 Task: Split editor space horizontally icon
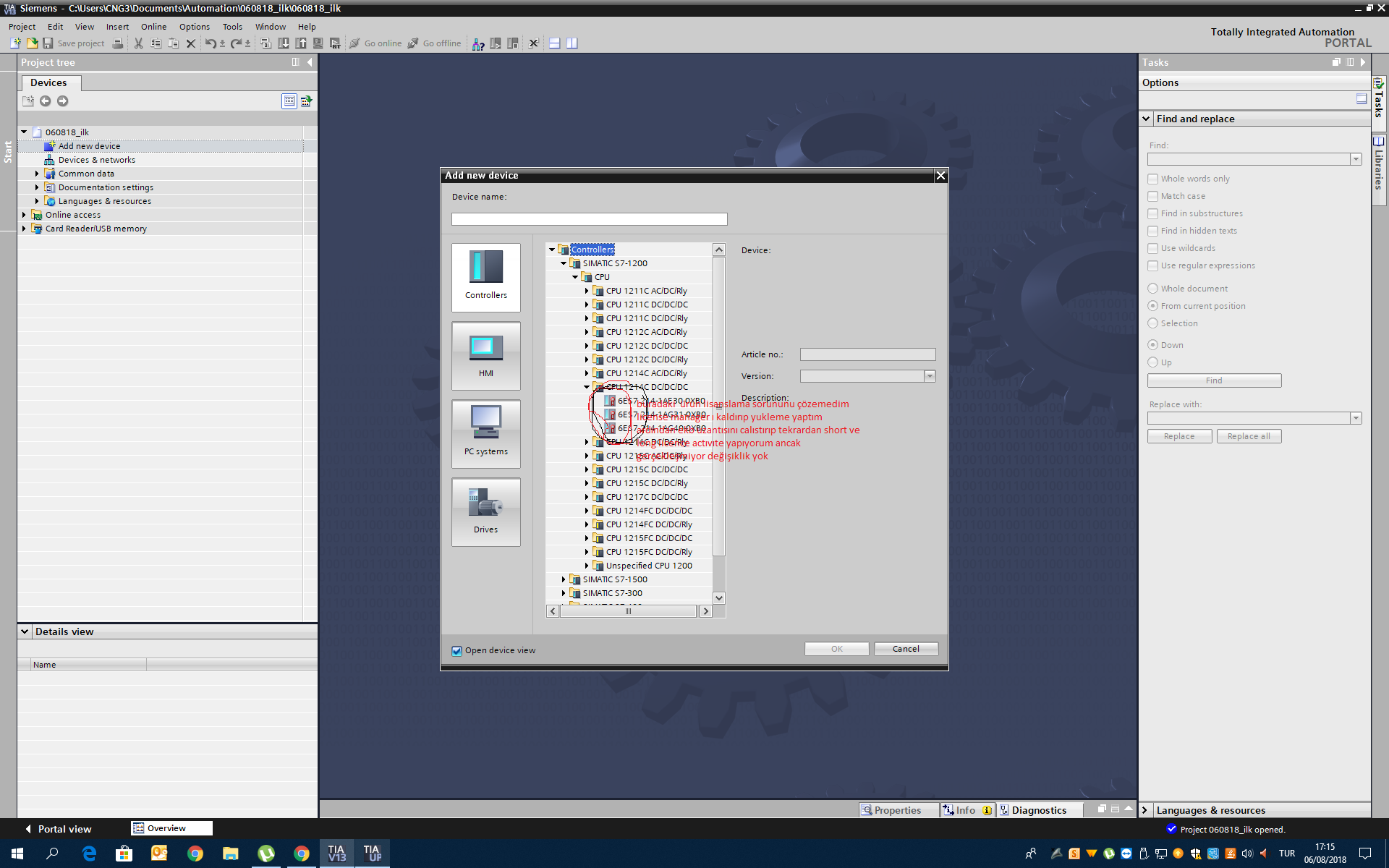coord(555,43)
